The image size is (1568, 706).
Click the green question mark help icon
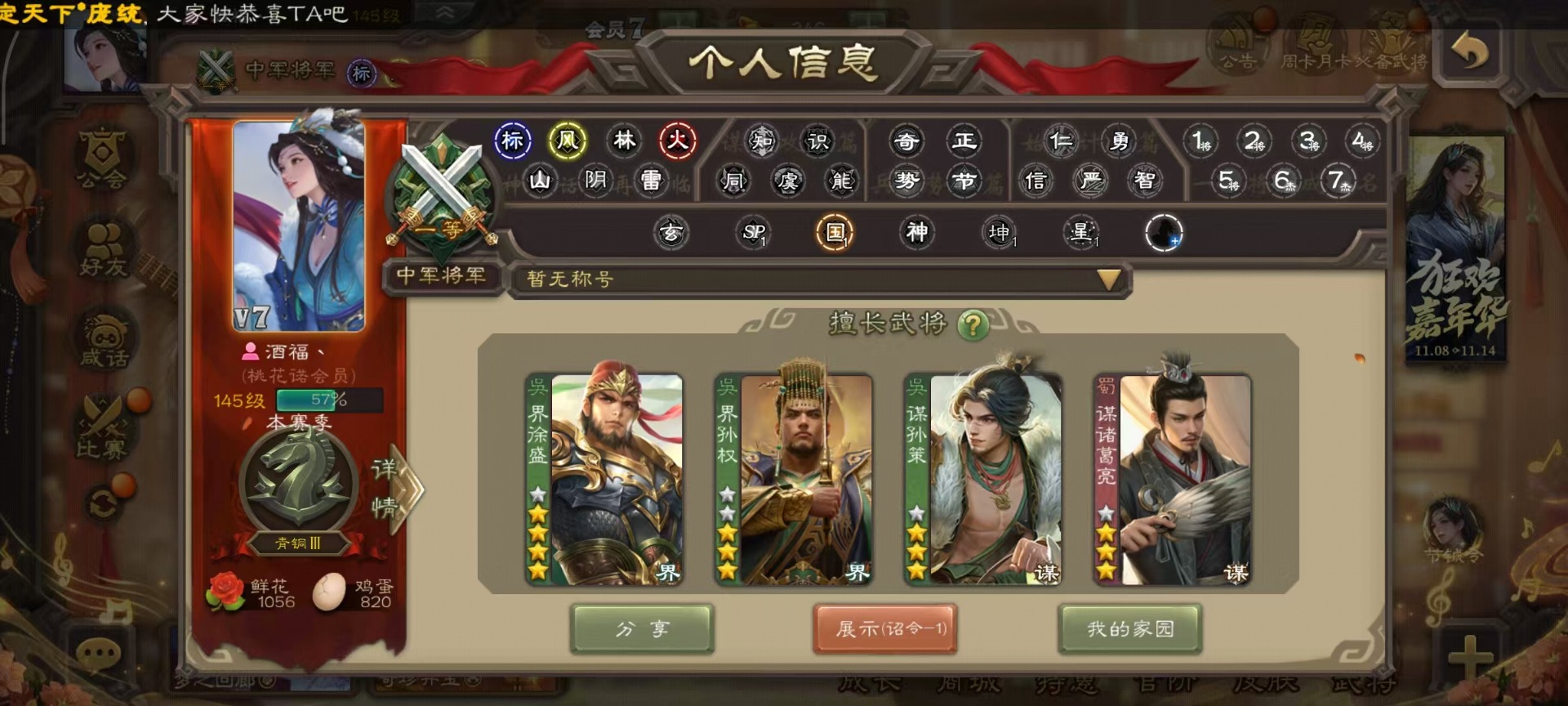click(972, 325)
